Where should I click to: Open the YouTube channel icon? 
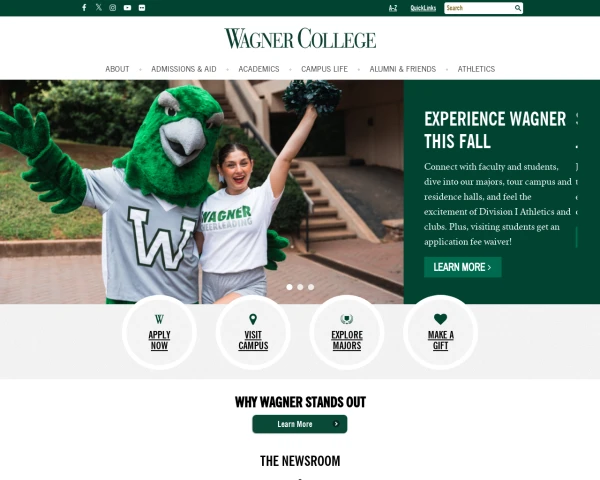(x=127, y=8)
